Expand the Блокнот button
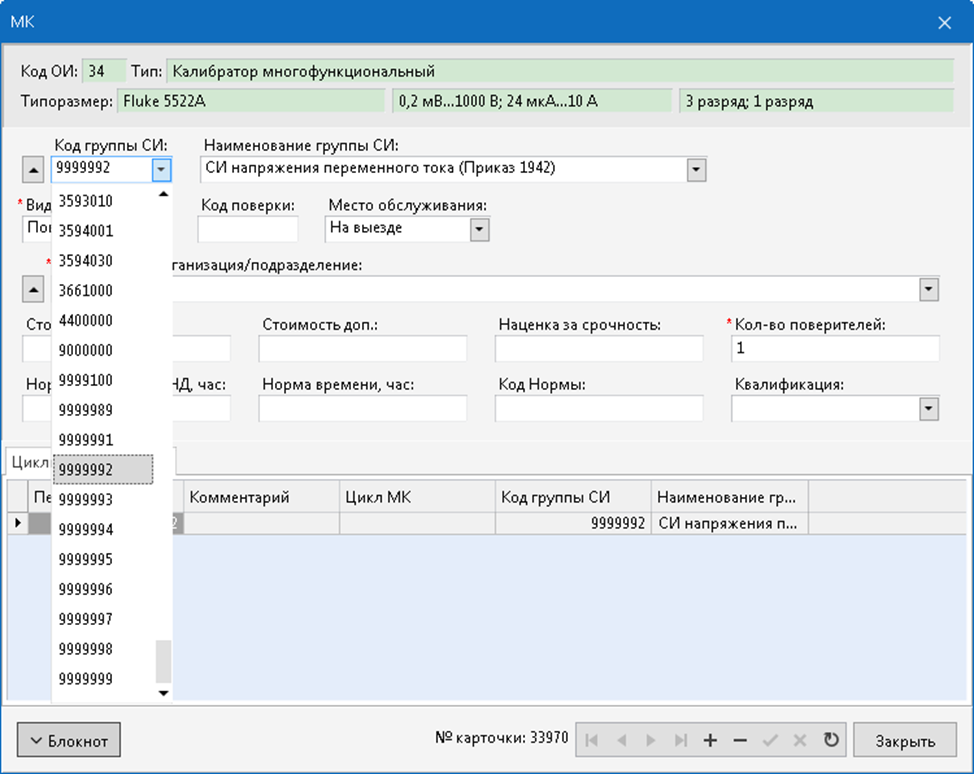Viewport: 974px width, 774px height. (69, 740)
